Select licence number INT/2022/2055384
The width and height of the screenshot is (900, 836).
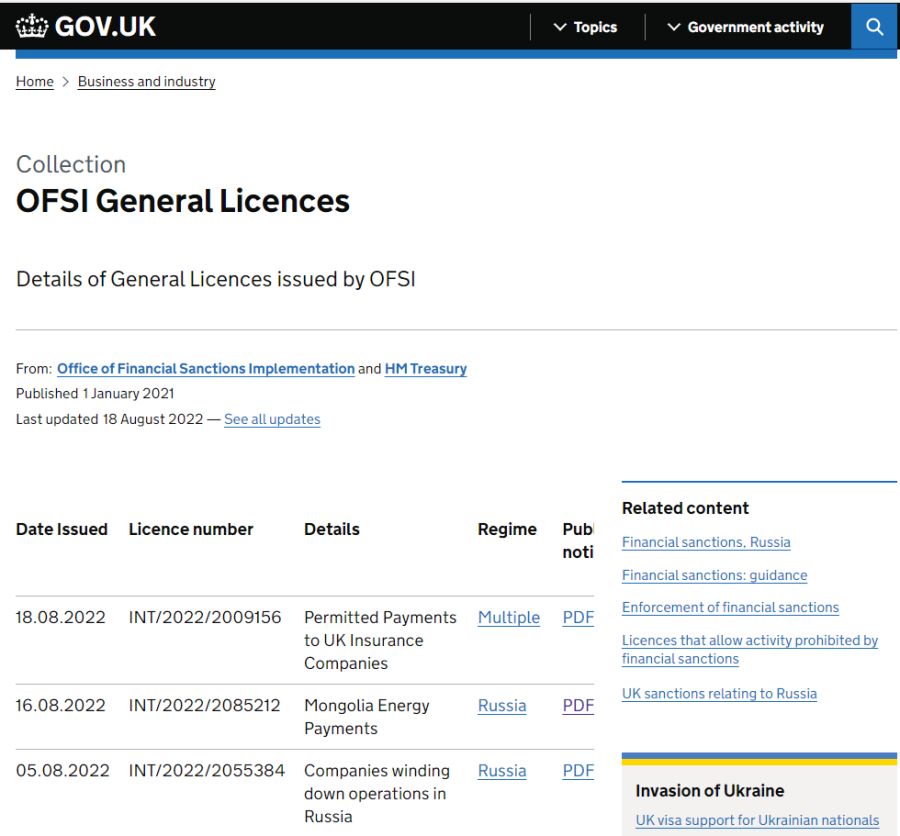[207, 771]
